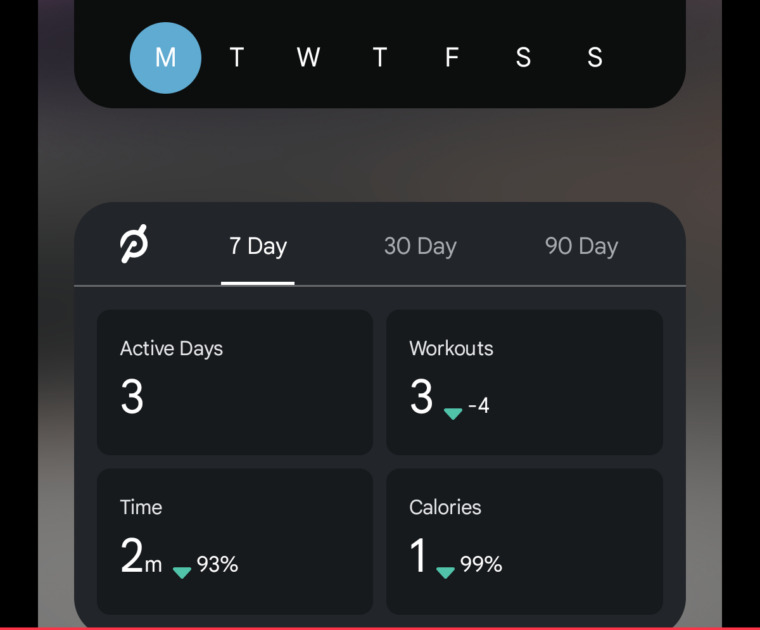Select Wednesday in the week row
This screenshot has width=760, height=630.
click(308, 58)
